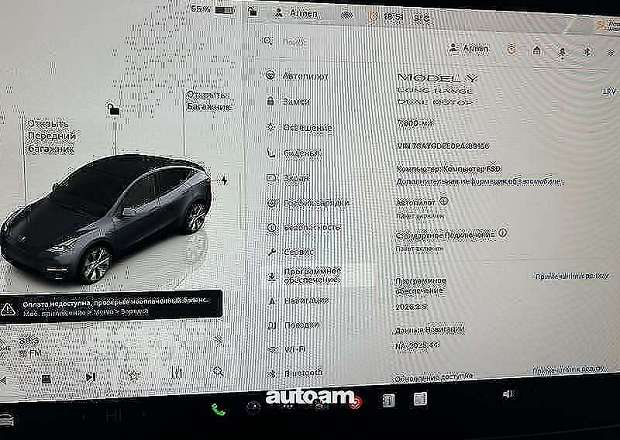Tap the magnifier icon beside Поиск
620x440 pixels.
[x=267, y=41]
